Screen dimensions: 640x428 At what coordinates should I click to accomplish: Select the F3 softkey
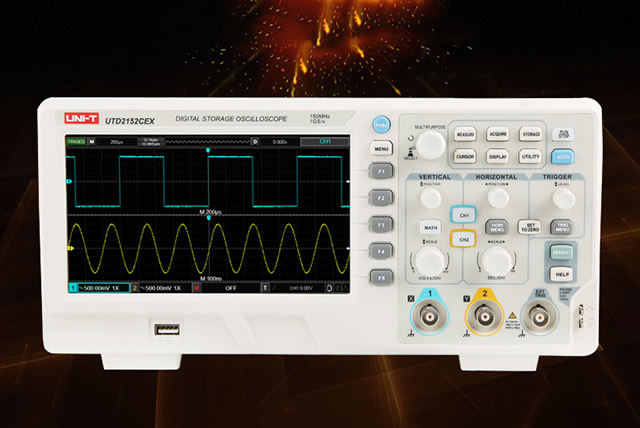[x=380, y=225]
